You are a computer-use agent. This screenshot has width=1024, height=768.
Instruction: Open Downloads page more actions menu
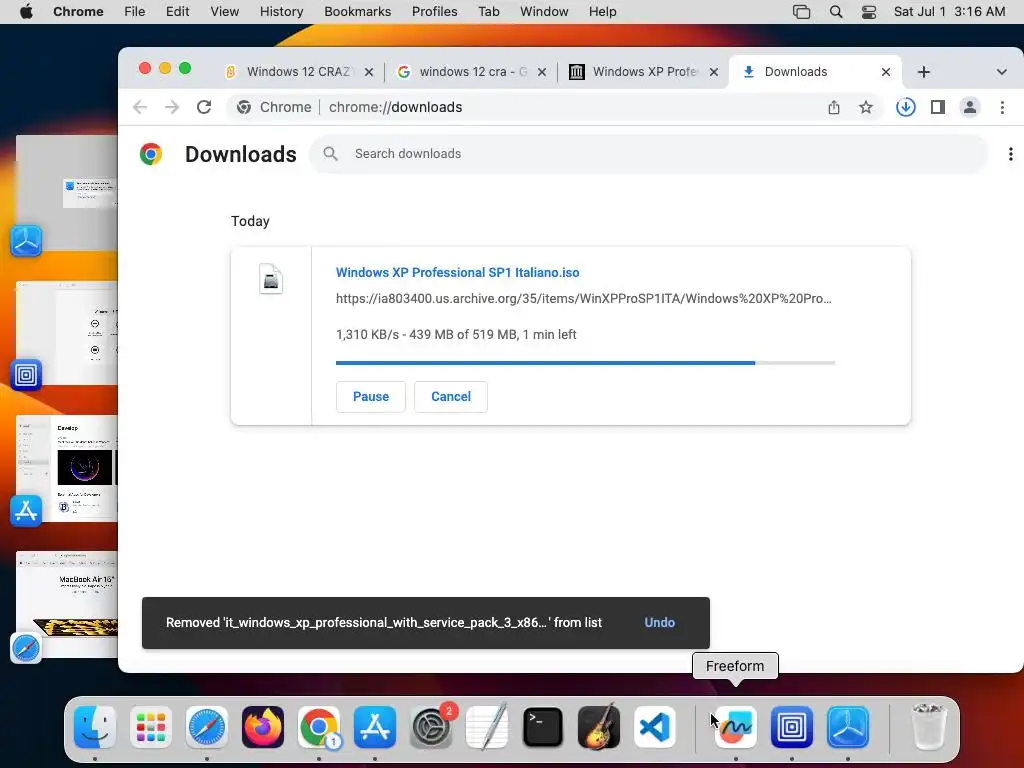click(x=1010, y=154)
